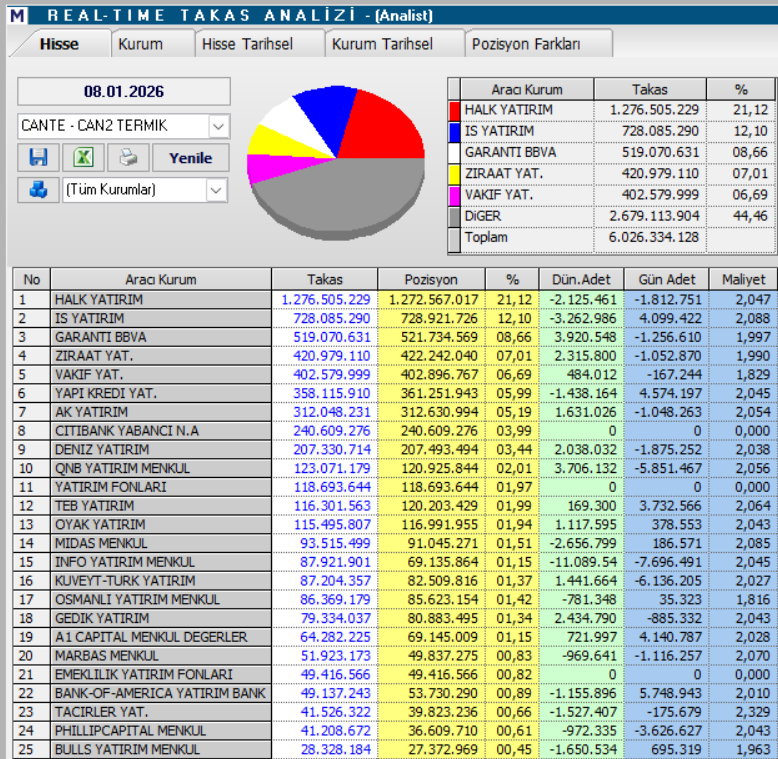This screenshot has height=759, width=778.
Task: Sort by the Takas column header in main table
Action: (324, 279)
